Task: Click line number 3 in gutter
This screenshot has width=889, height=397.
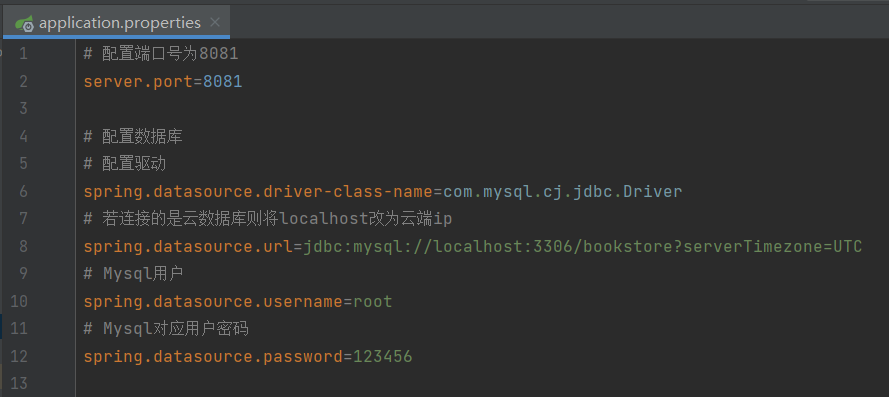Action: (23, 109)
